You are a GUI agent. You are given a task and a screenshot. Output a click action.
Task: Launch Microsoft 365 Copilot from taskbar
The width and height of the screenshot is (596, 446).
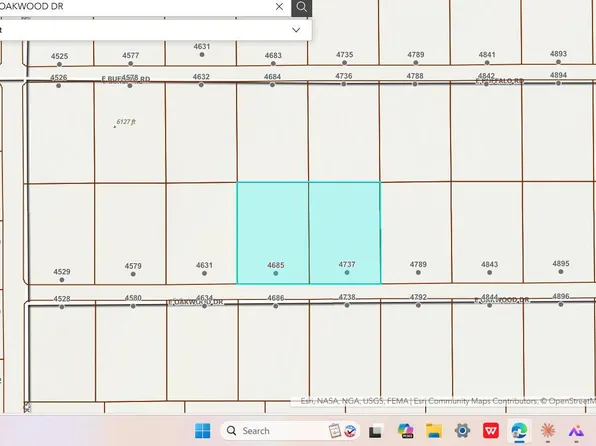click(x=406, y=431)
